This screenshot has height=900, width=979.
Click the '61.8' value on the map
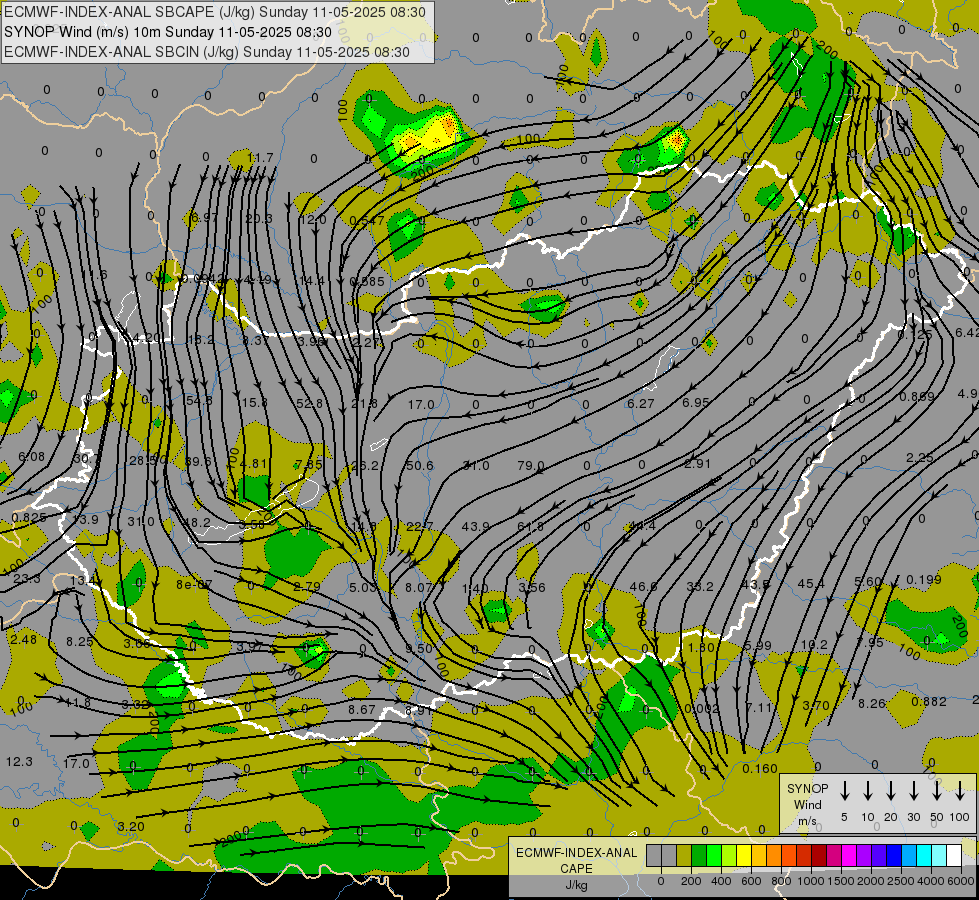point(531,527)
